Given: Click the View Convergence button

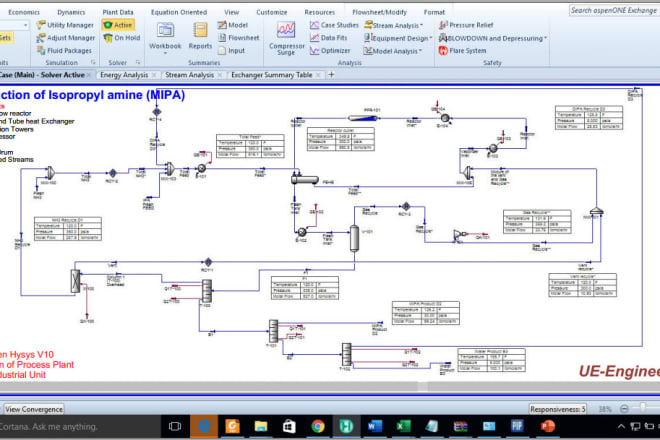Looking at the screenshot, I should pos(34,409).
